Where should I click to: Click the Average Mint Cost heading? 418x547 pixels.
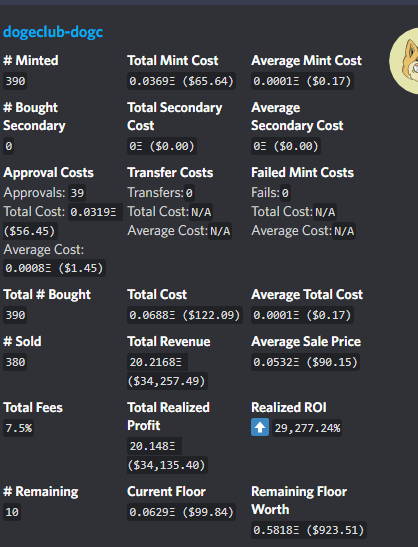pos(306,61)
